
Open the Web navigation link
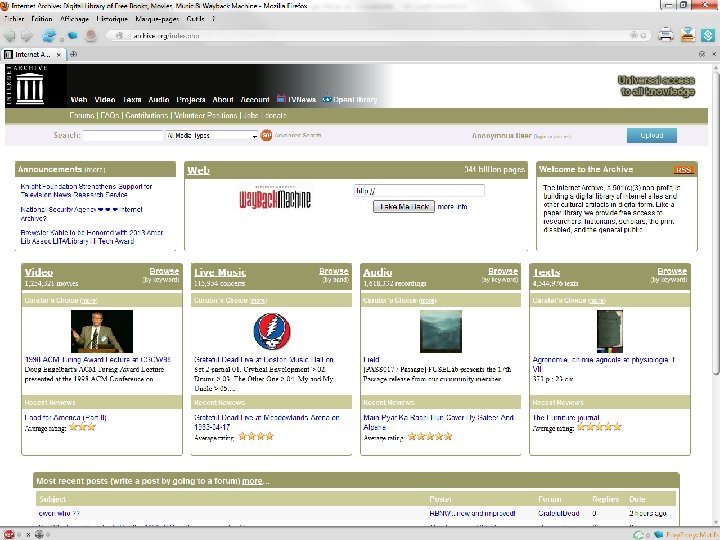[79, 100]
